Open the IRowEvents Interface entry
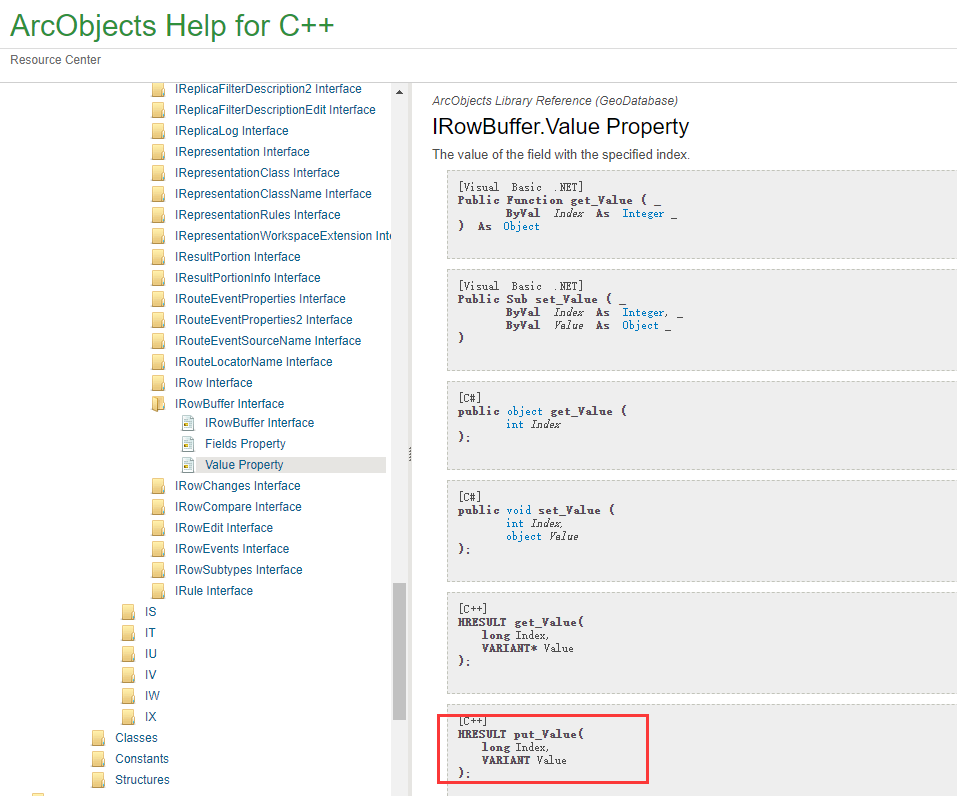The image size is (957, 796). pyautogui.click(x=233, y=548)
